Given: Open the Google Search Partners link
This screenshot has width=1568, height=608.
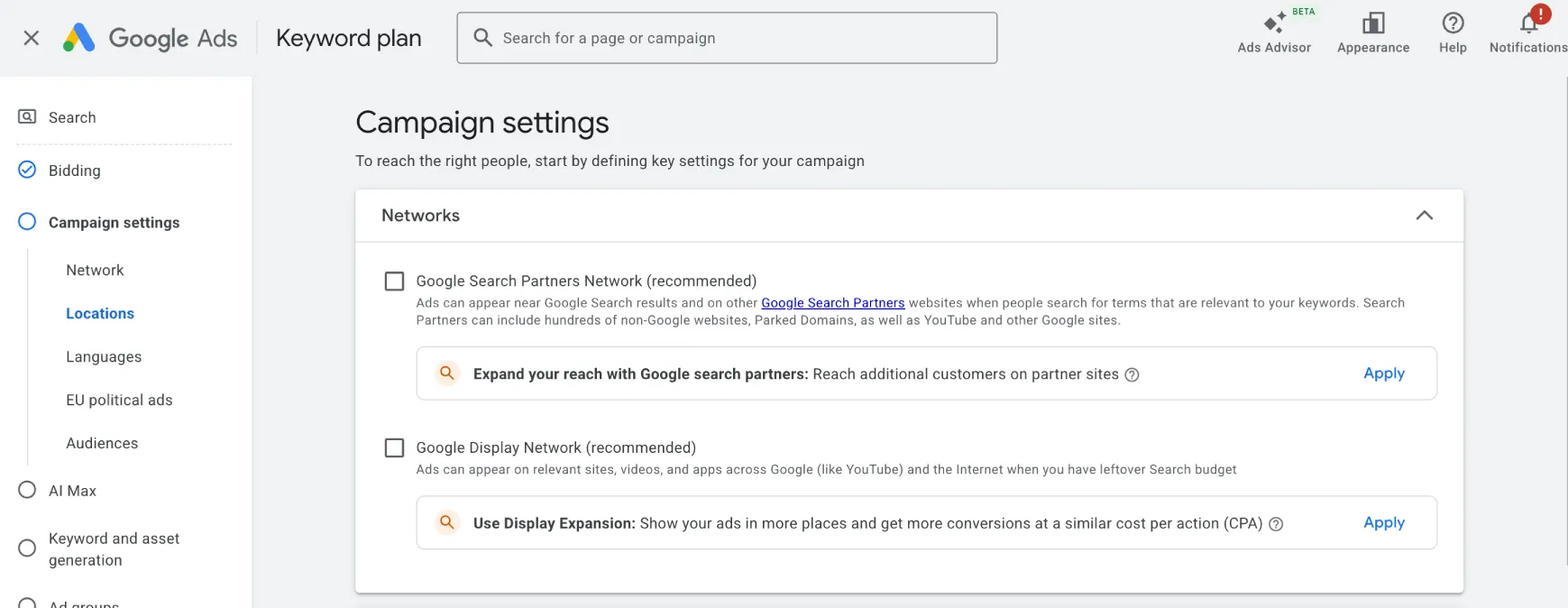Looking at the screenshot, I should point(832,303).
